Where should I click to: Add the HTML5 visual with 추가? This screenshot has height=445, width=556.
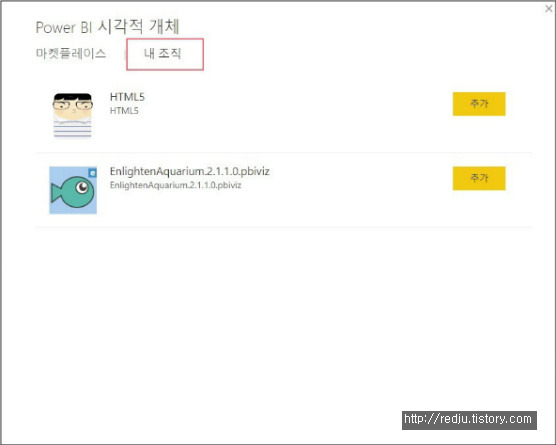(x=479, y=104)
